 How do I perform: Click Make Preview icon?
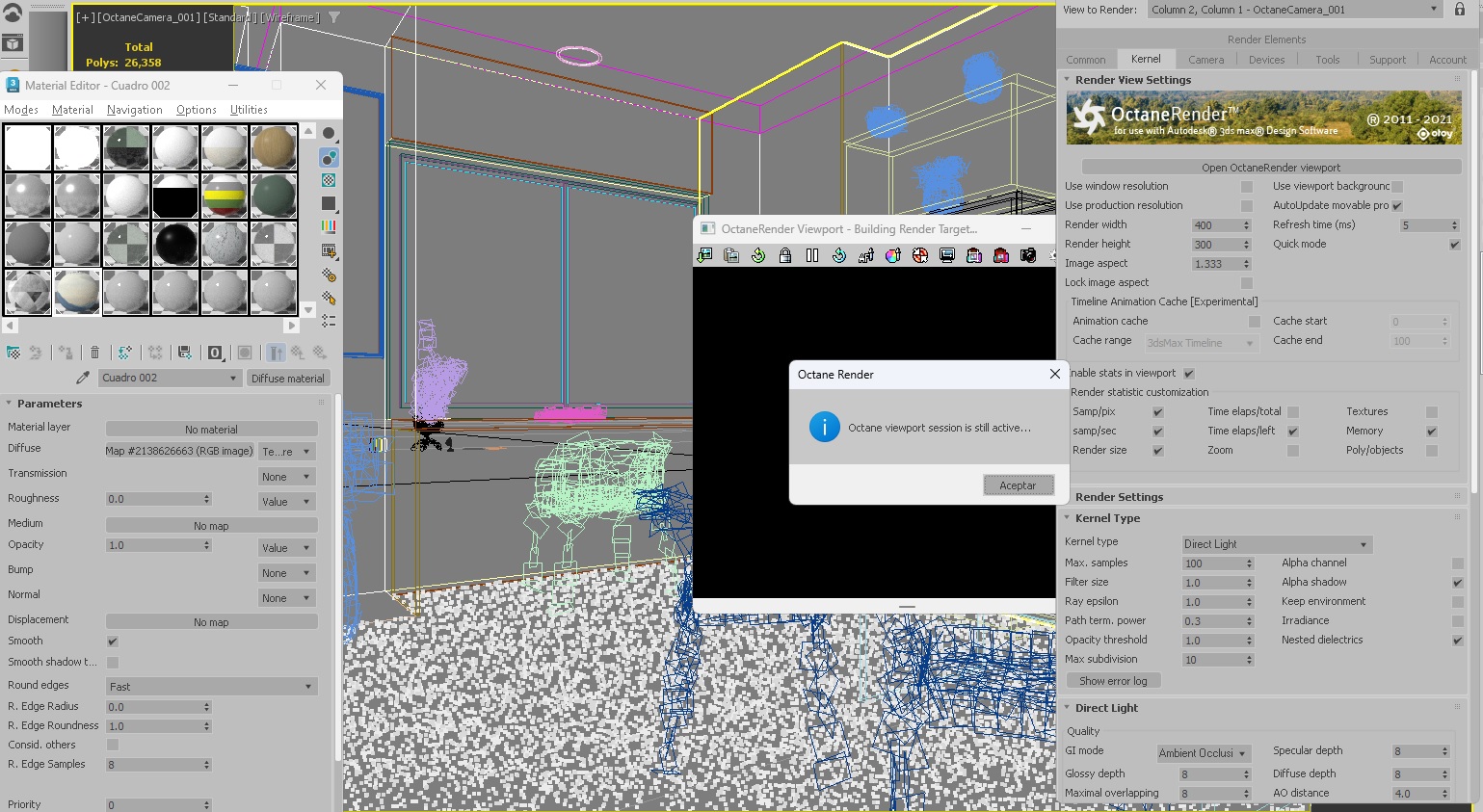pyautogui.click(x=329, y=250)
